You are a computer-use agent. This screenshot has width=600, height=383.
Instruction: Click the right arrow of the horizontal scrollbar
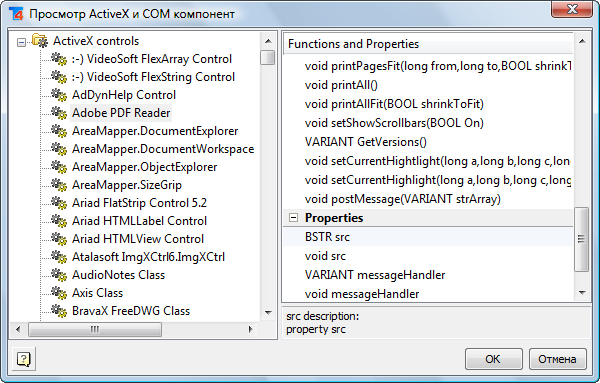click(x=251, y=329)
